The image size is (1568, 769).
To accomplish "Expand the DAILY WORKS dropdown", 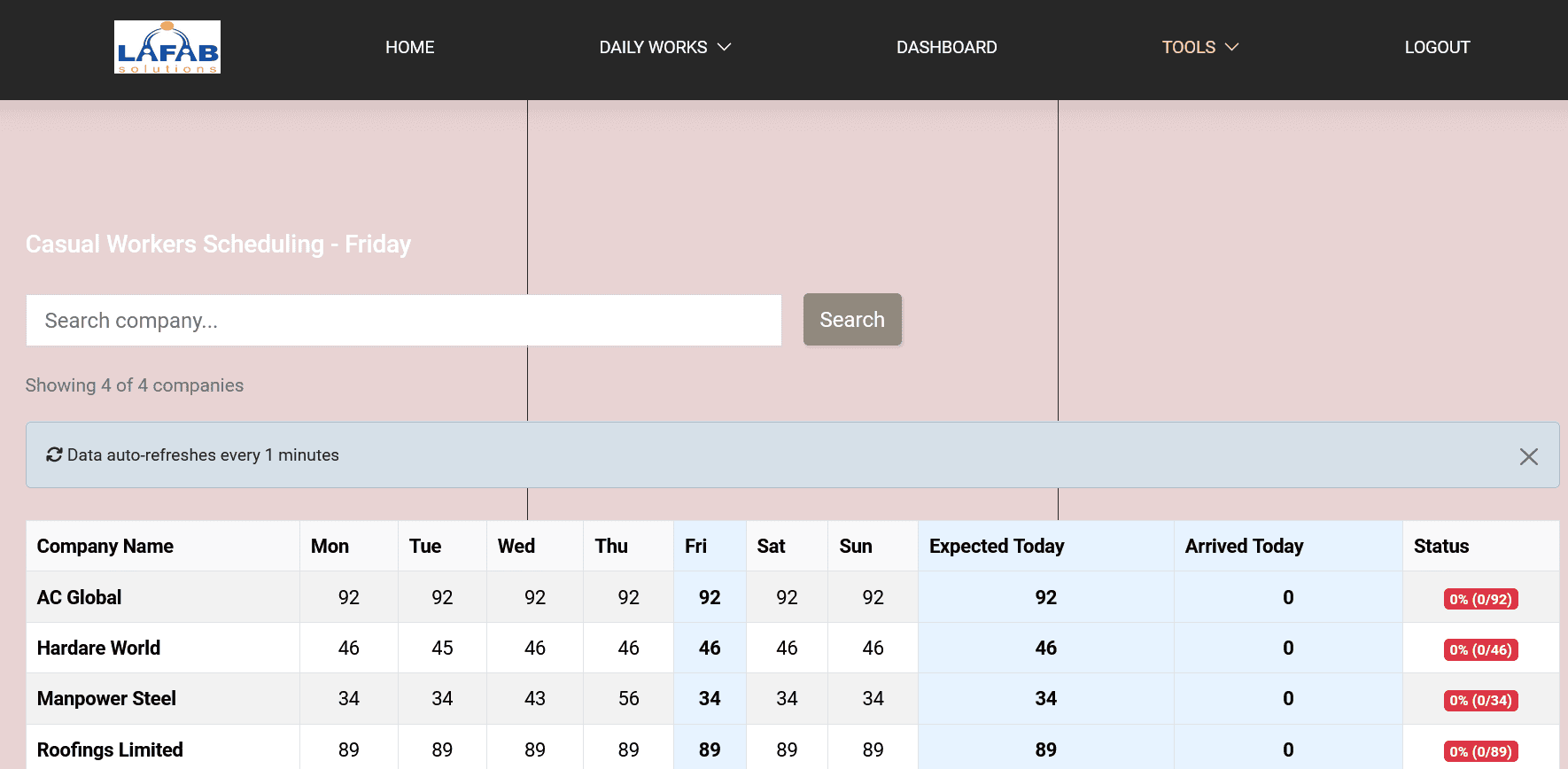I will (664, 47).
